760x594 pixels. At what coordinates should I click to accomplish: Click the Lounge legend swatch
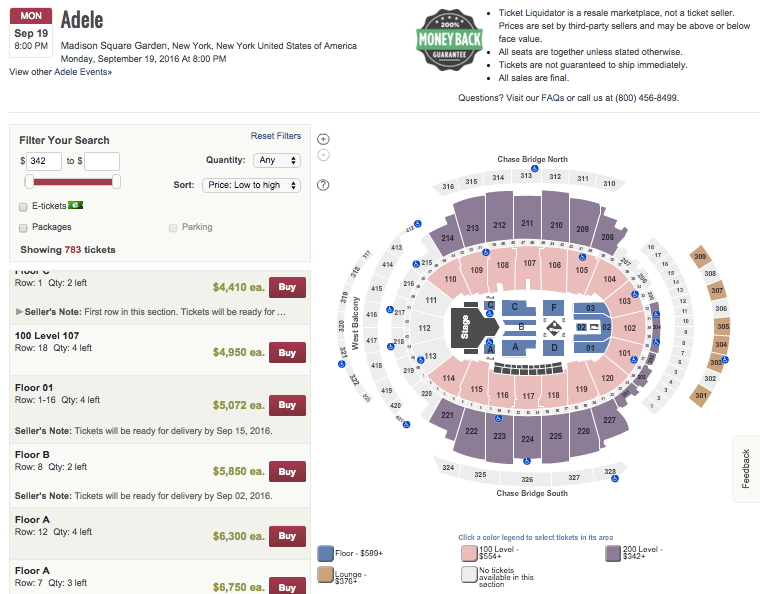coord(325,575)
